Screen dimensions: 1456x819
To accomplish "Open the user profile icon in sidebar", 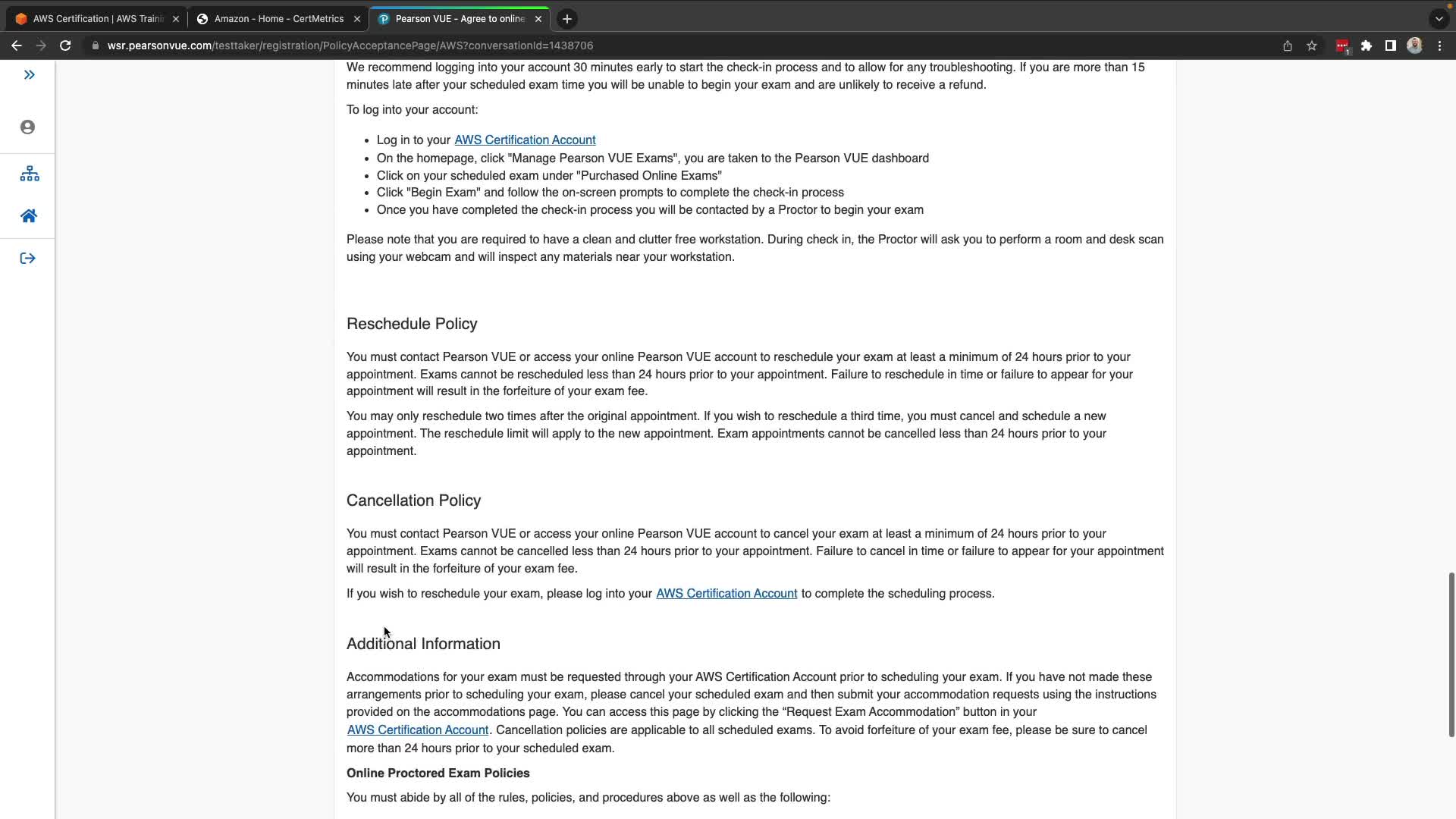I will (x=28, y=127).
